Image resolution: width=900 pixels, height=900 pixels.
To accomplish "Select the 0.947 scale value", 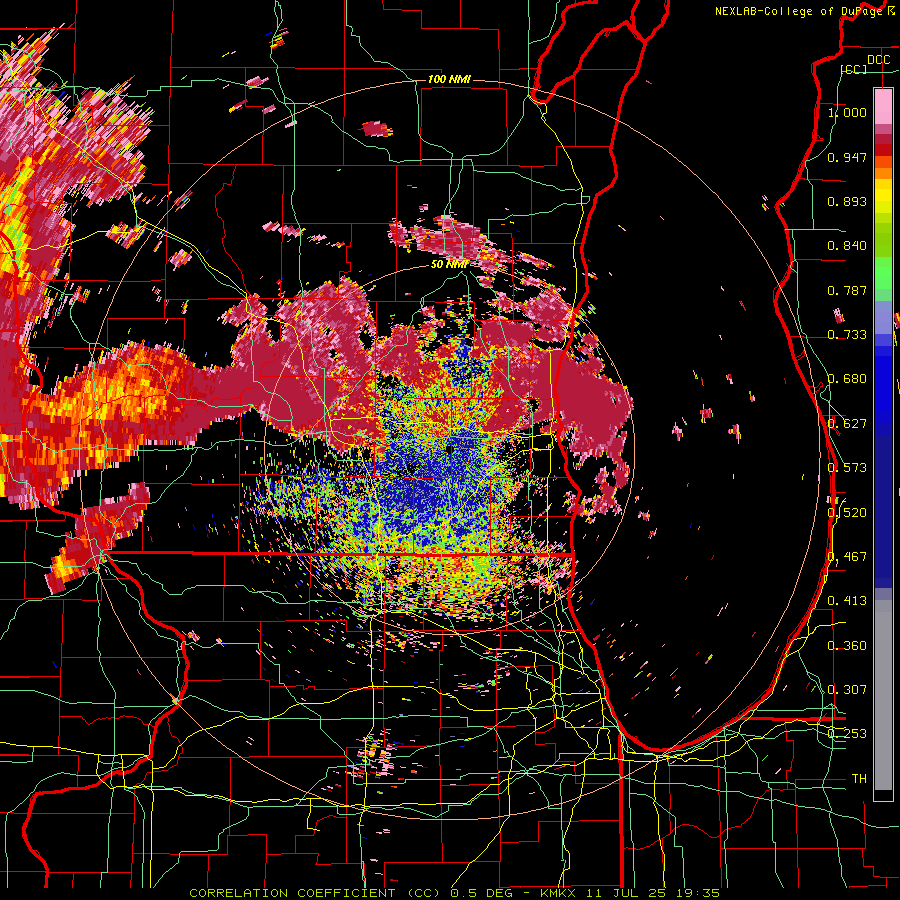I will (x=847, y=157).
